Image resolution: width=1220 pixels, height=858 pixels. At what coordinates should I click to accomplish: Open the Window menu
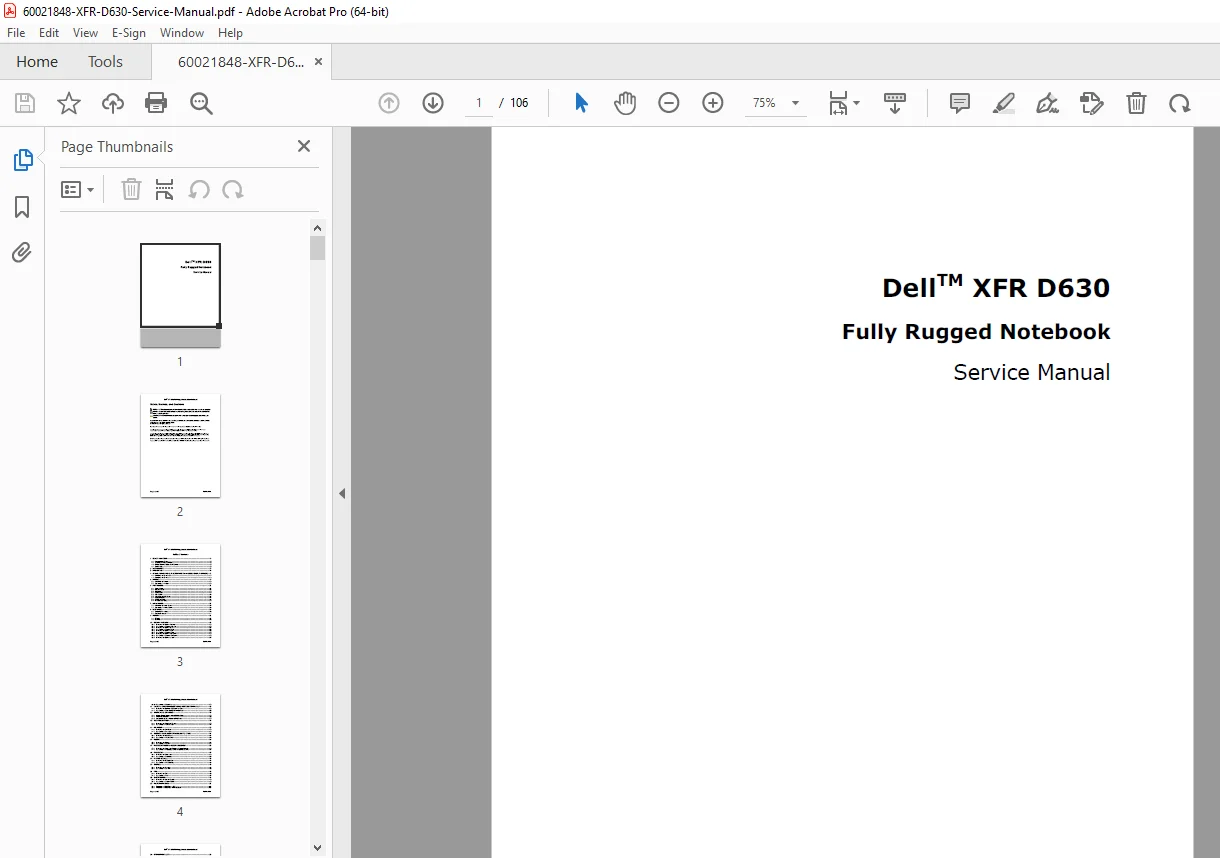[182, 33]
